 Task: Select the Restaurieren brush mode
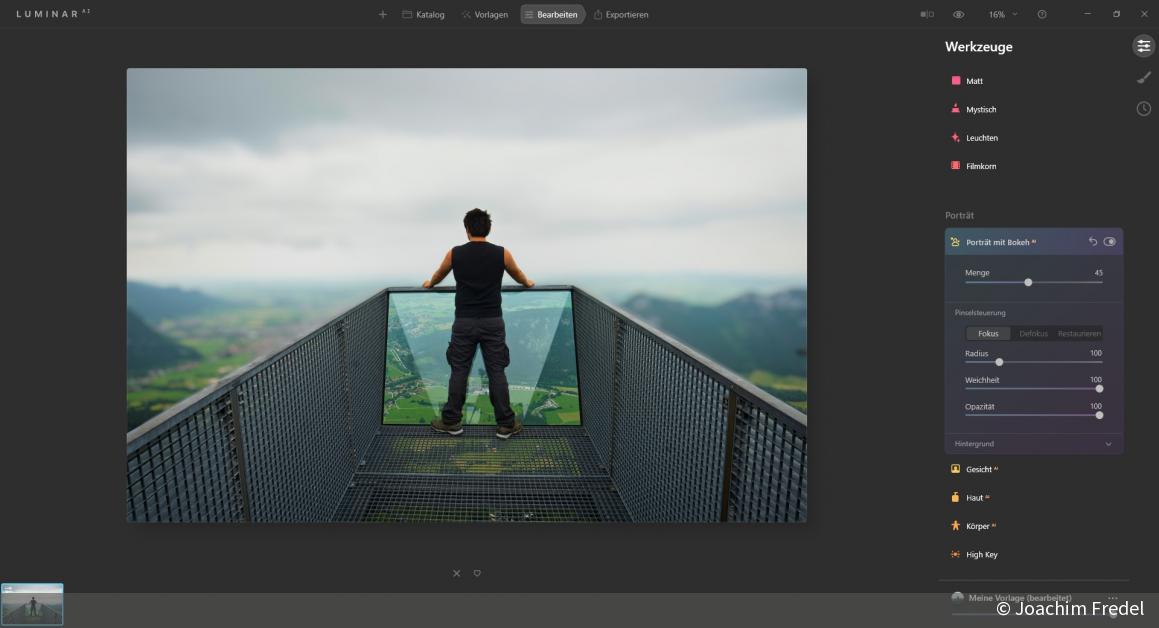point(1079,334)
